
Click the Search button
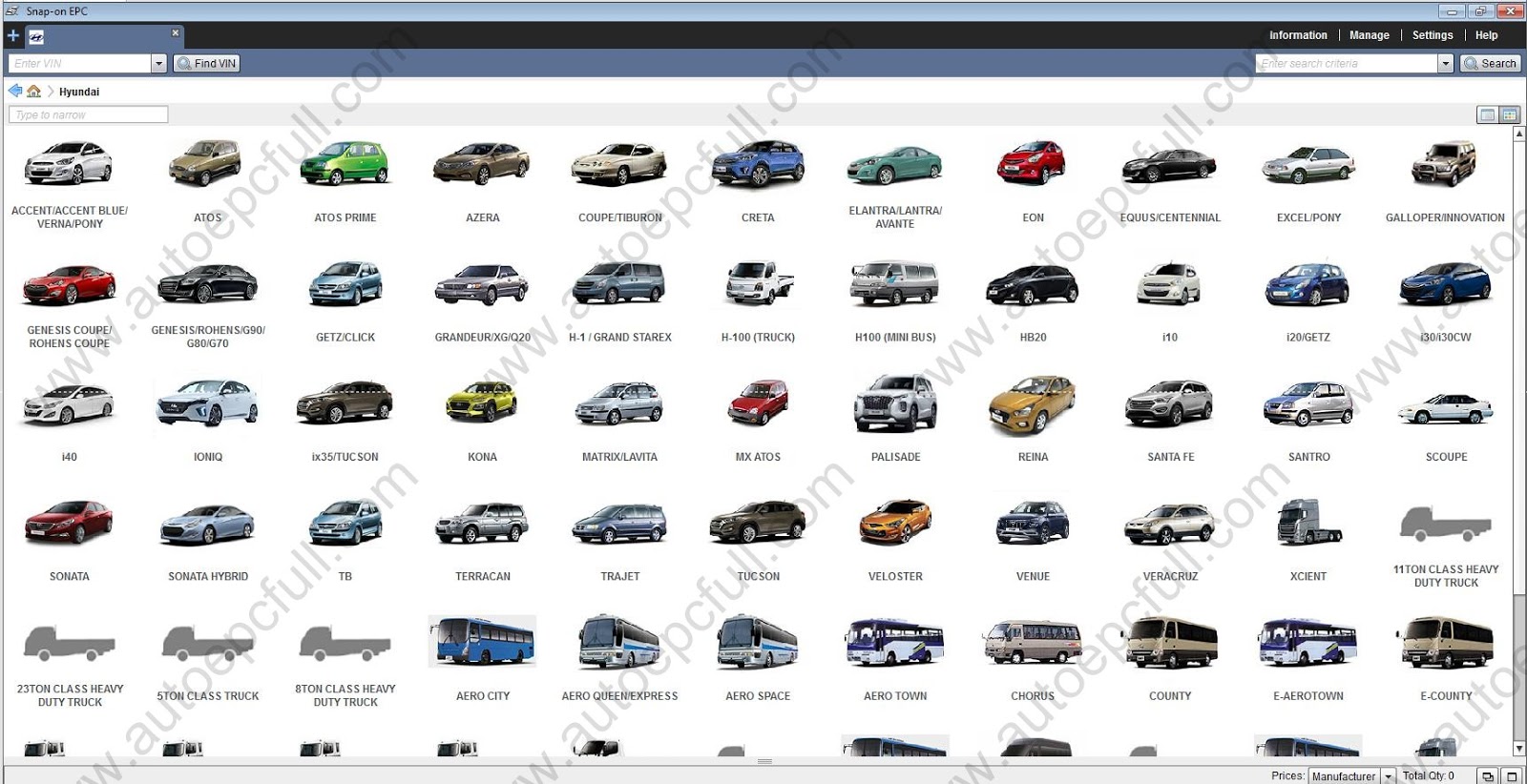point(1490,64)
